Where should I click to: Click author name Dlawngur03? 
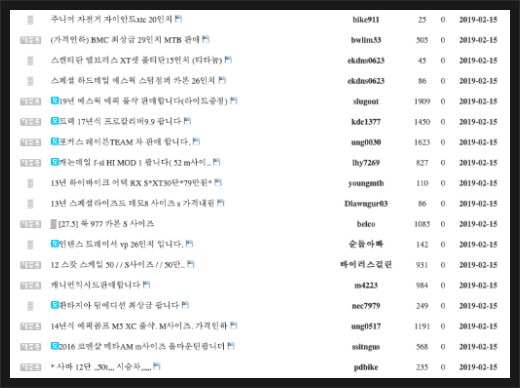point(366,203)
